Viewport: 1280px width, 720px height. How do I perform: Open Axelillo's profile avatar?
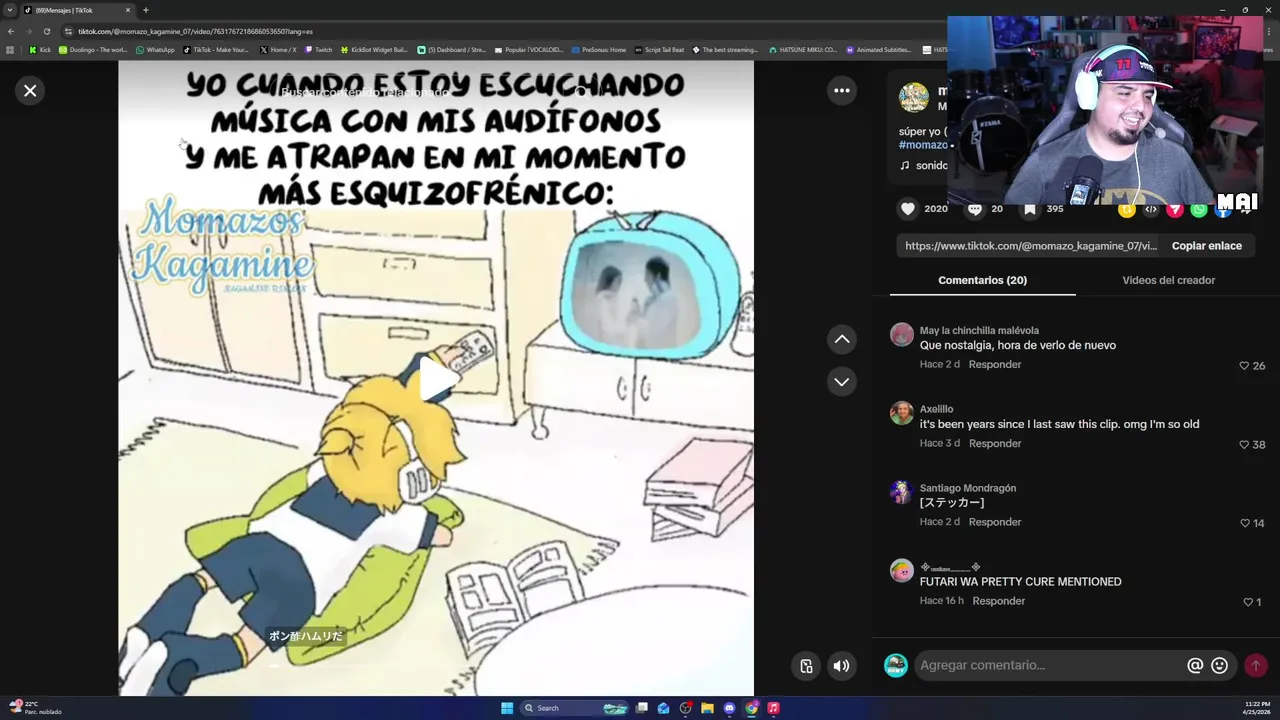click(x=902, y=413)
